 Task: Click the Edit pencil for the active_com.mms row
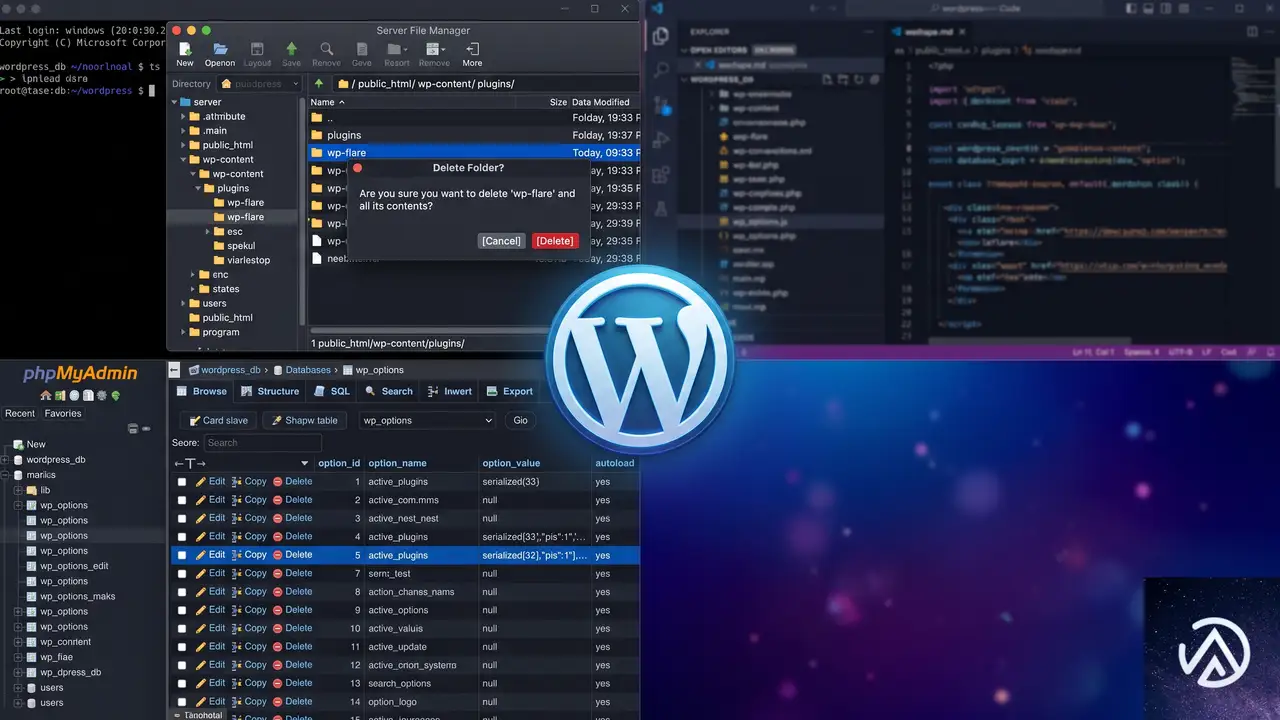tap(201, 500)
